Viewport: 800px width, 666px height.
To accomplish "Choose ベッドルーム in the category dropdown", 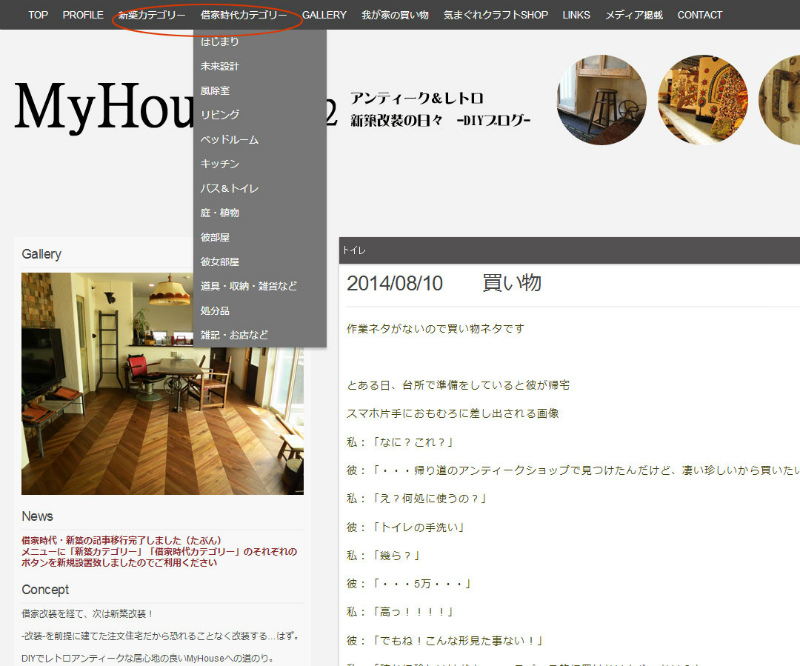I will (229, 140).
